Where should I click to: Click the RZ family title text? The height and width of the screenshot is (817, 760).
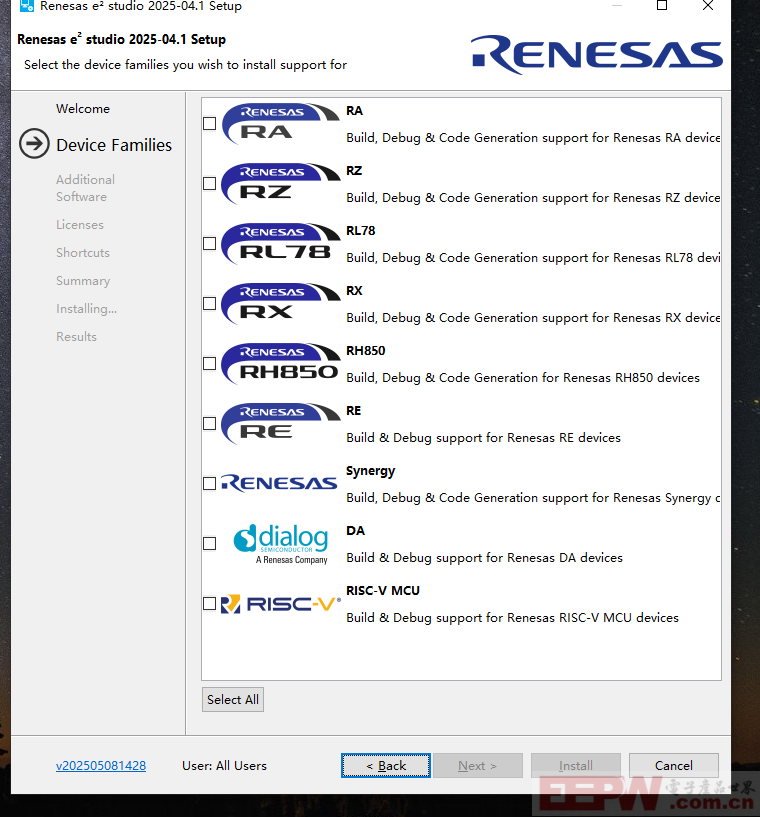coord(354,171)
